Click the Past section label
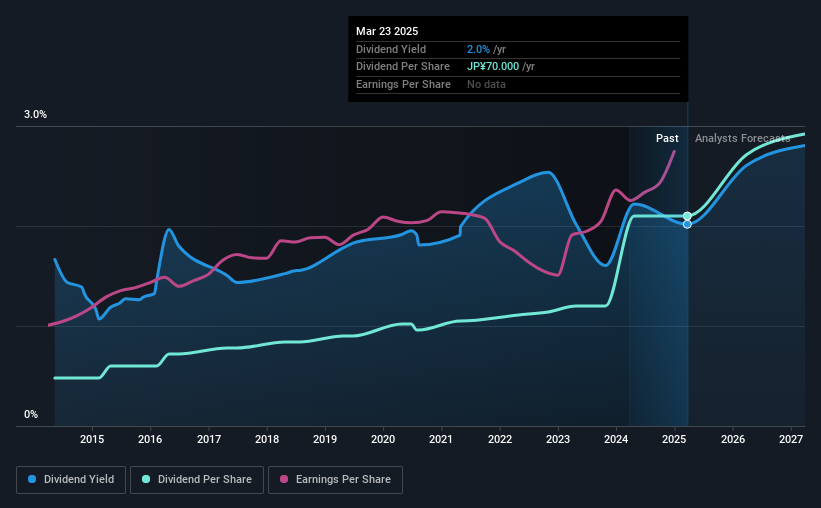 (x=667, y=138)
